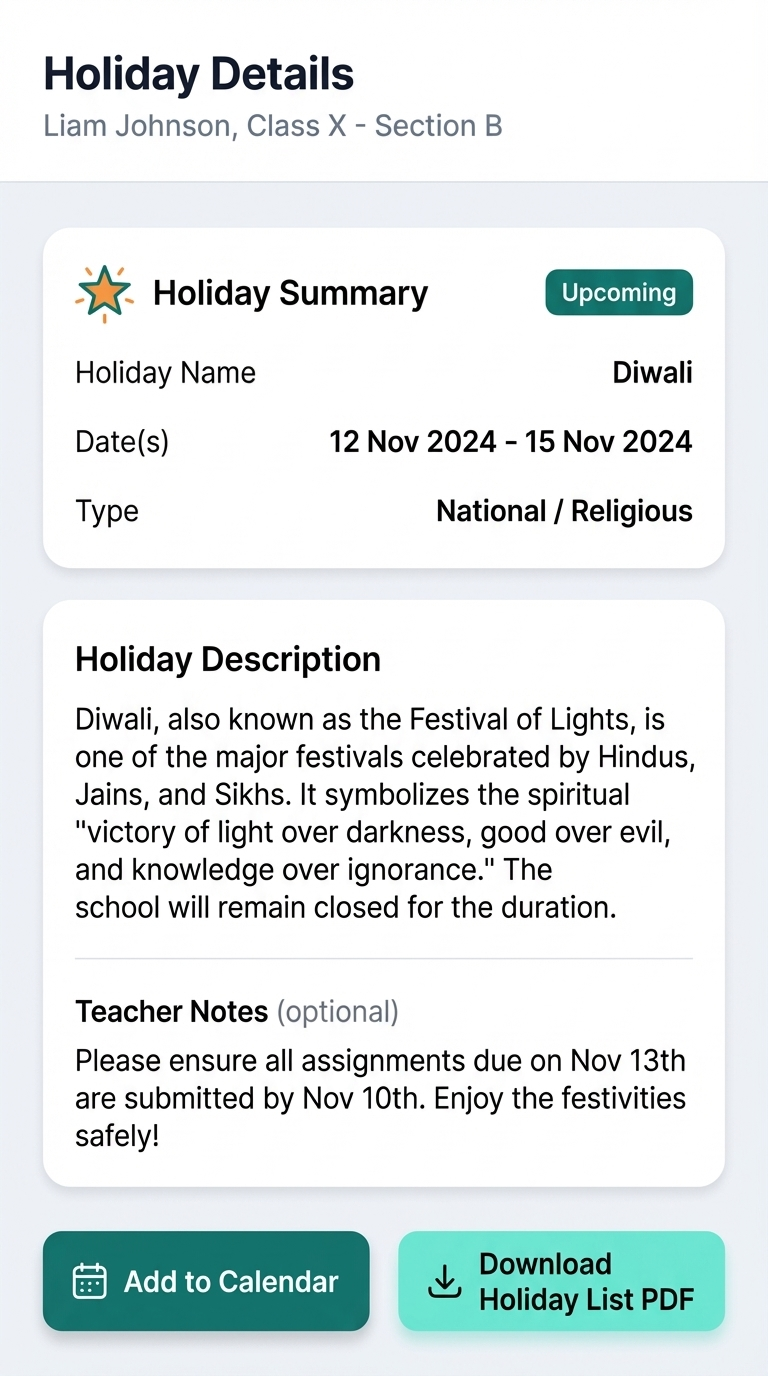Select the Liam Johnson class subtitle

[272, 126]
